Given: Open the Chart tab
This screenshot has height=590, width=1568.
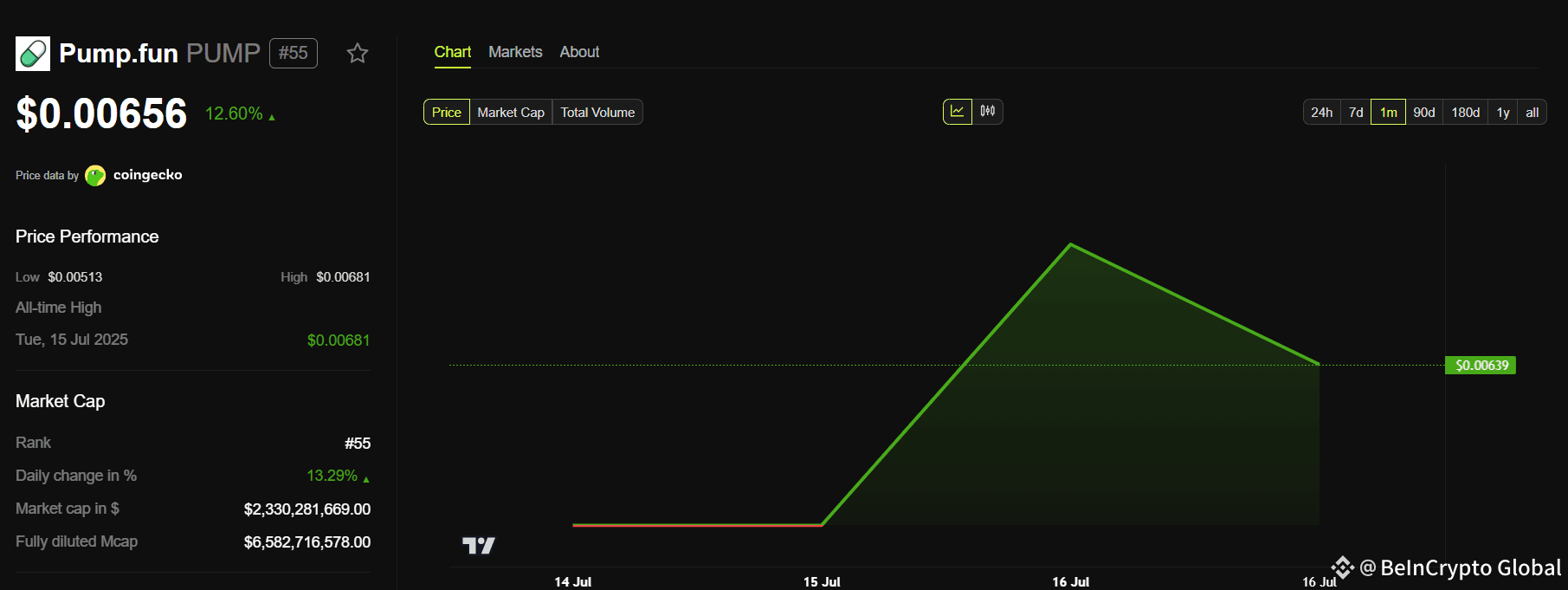Looking at the screenshot, I should pyautogui.click(x=453, y=52).
